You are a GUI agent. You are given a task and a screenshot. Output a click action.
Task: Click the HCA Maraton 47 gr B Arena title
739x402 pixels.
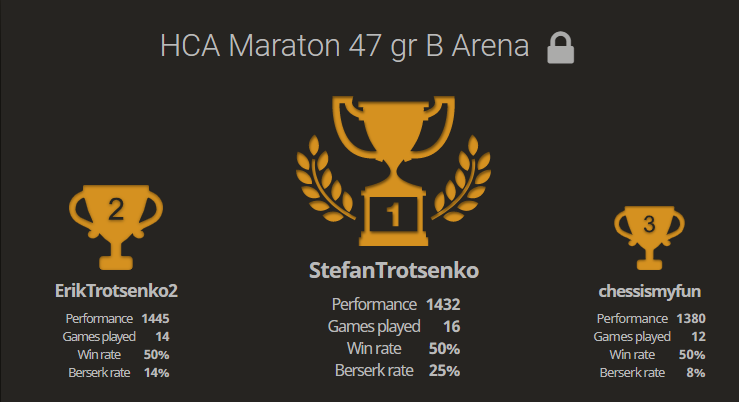[345, 47]
